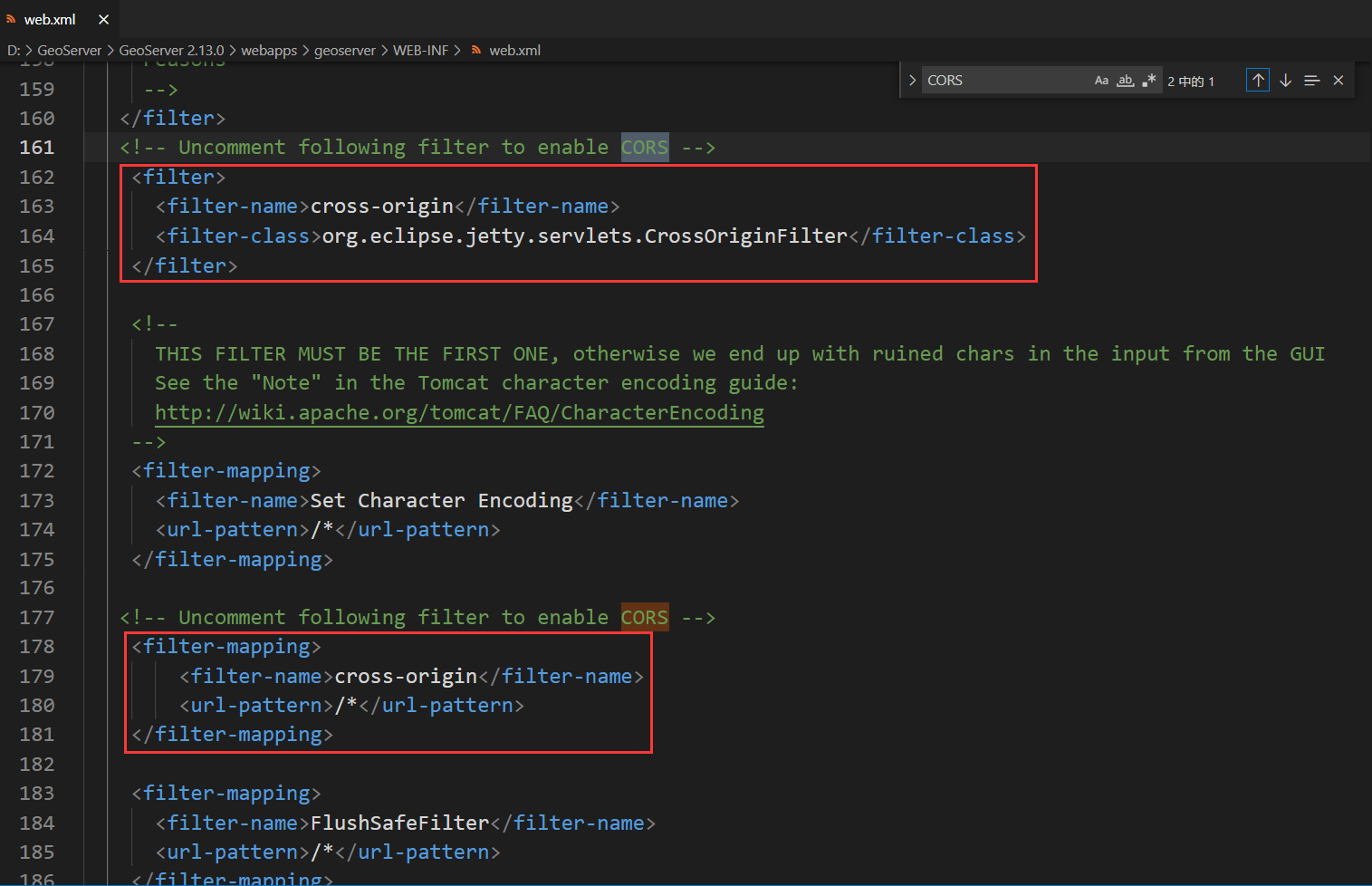Click GeoServer 2.13.0 in the breadcrumb path
Image resolution: width=1372 pixels, height=886 pixels.
(171, 50)
